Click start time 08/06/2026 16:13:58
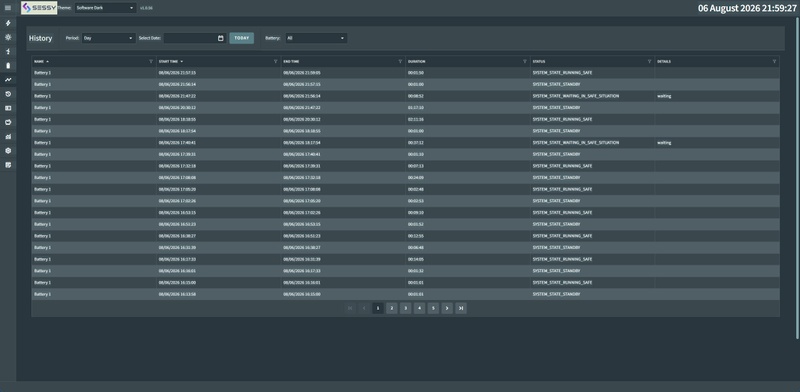Image resolution: width=800 pixels, height=392 pixels. [x=177, y=295]
